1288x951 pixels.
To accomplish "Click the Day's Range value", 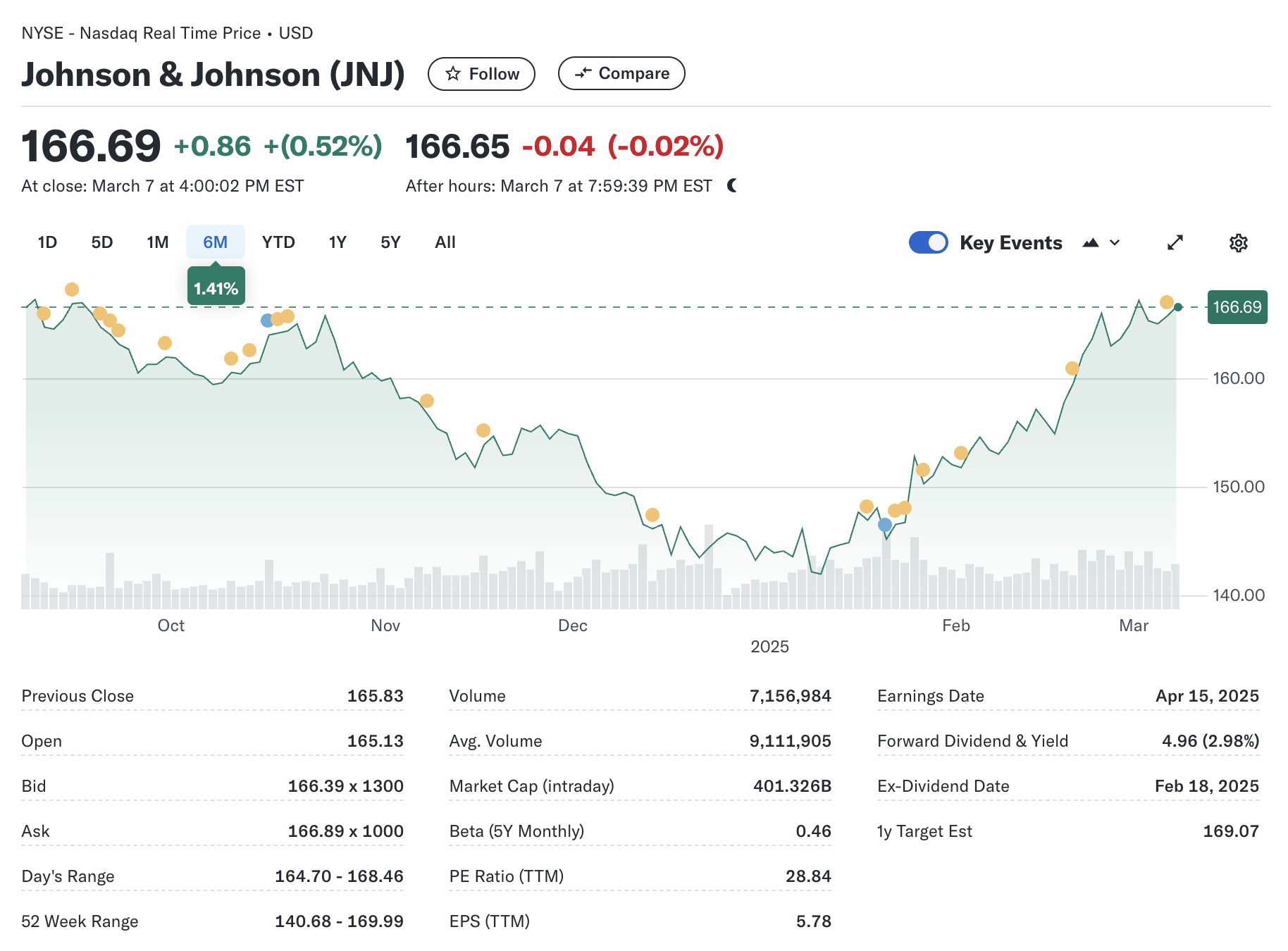I will (x=339, y=876).
